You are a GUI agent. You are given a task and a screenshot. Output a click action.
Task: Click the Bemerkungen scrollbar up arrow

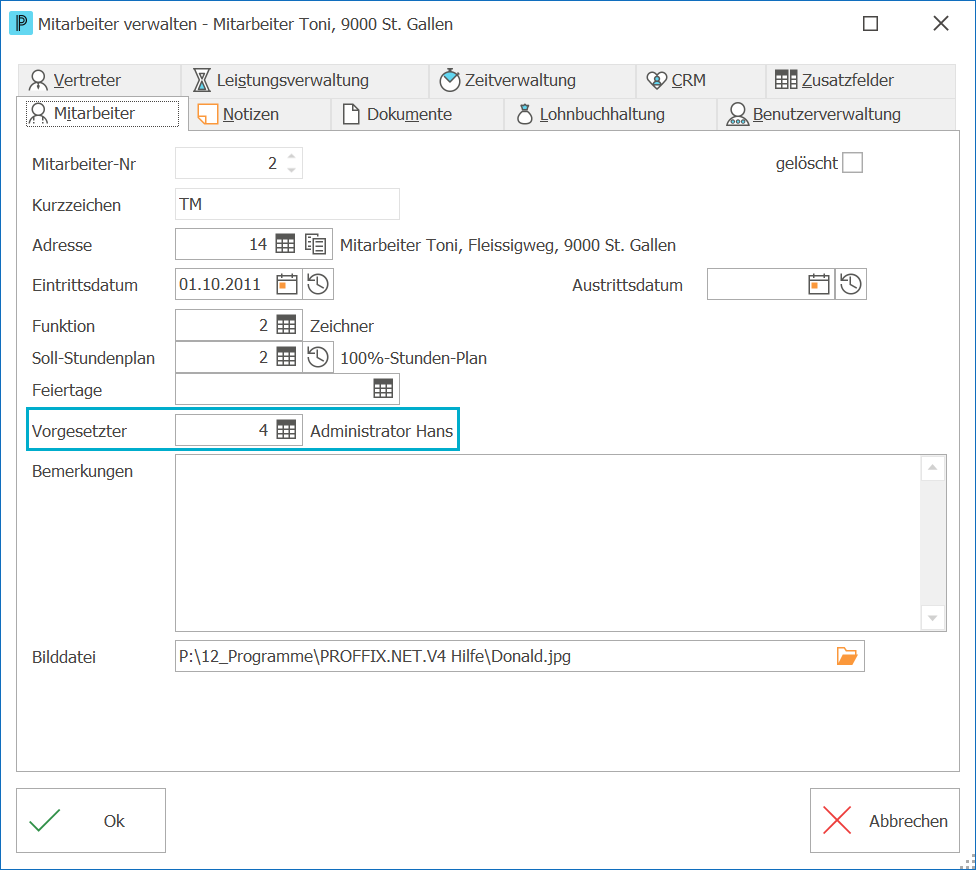coord(932,468)
